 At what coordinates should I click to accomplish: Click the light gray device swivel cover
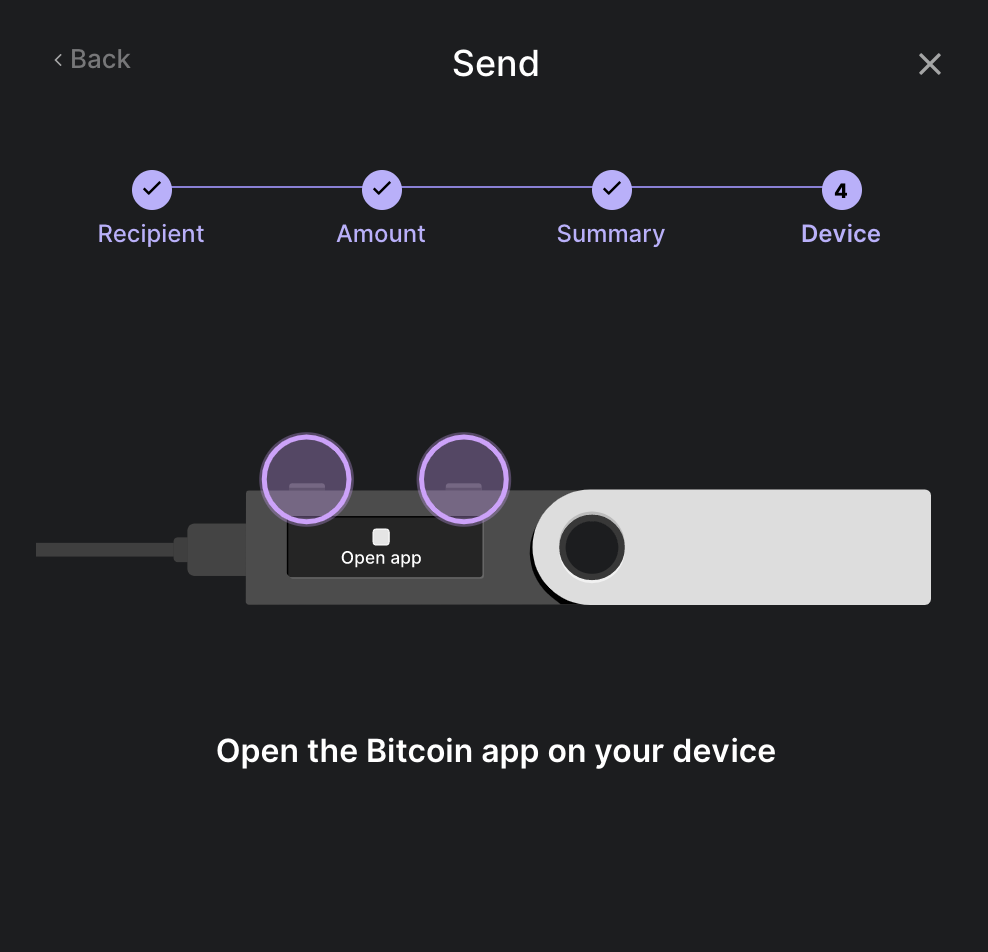(732, 547)
